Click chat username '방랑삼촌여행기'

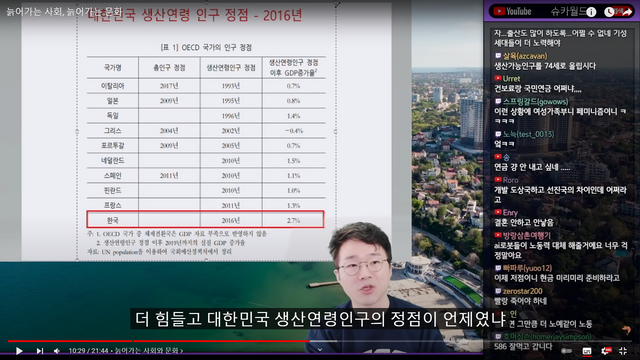click(527, 236)
